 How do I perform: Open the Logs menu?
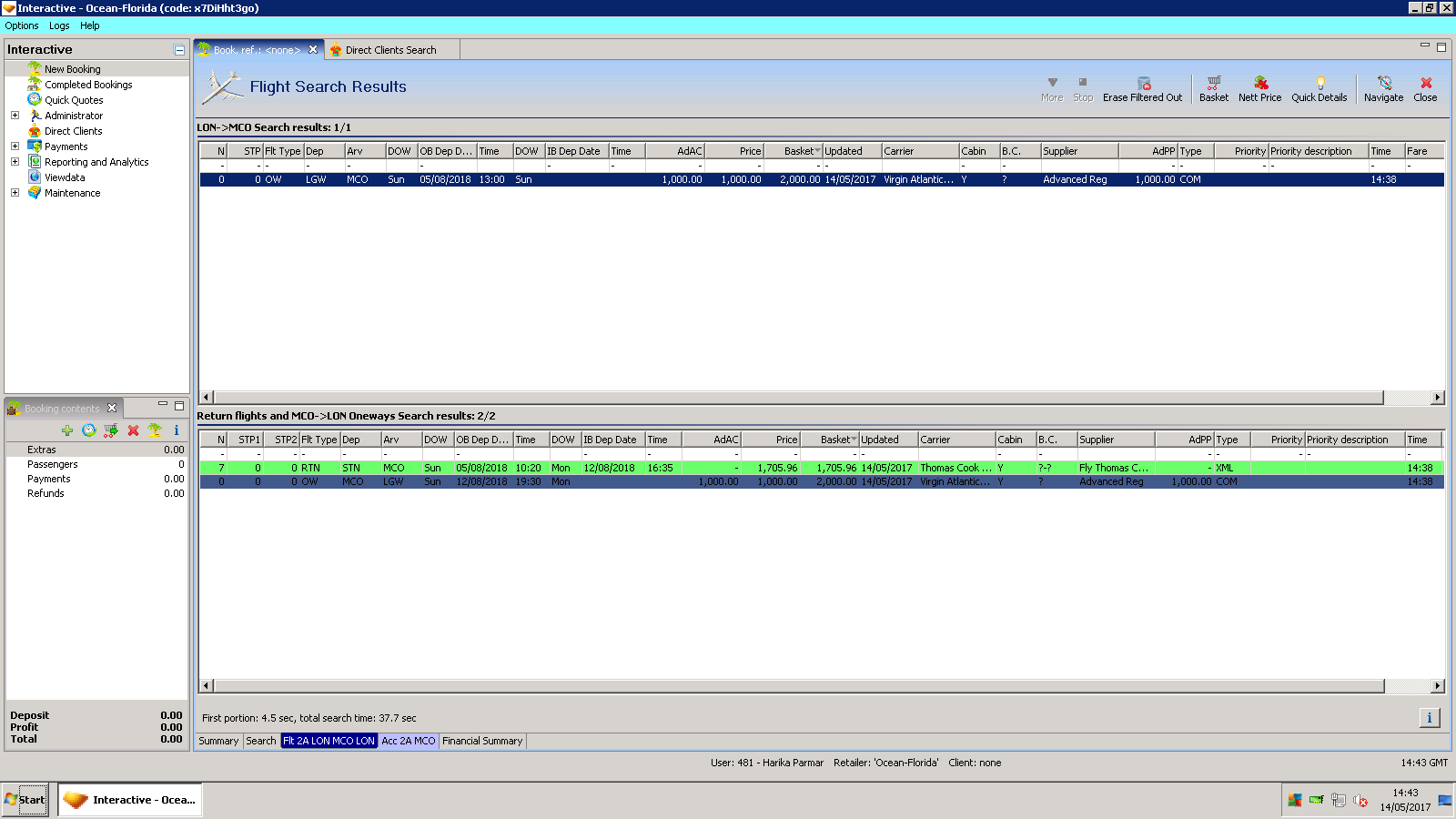[x=59, y=25]
